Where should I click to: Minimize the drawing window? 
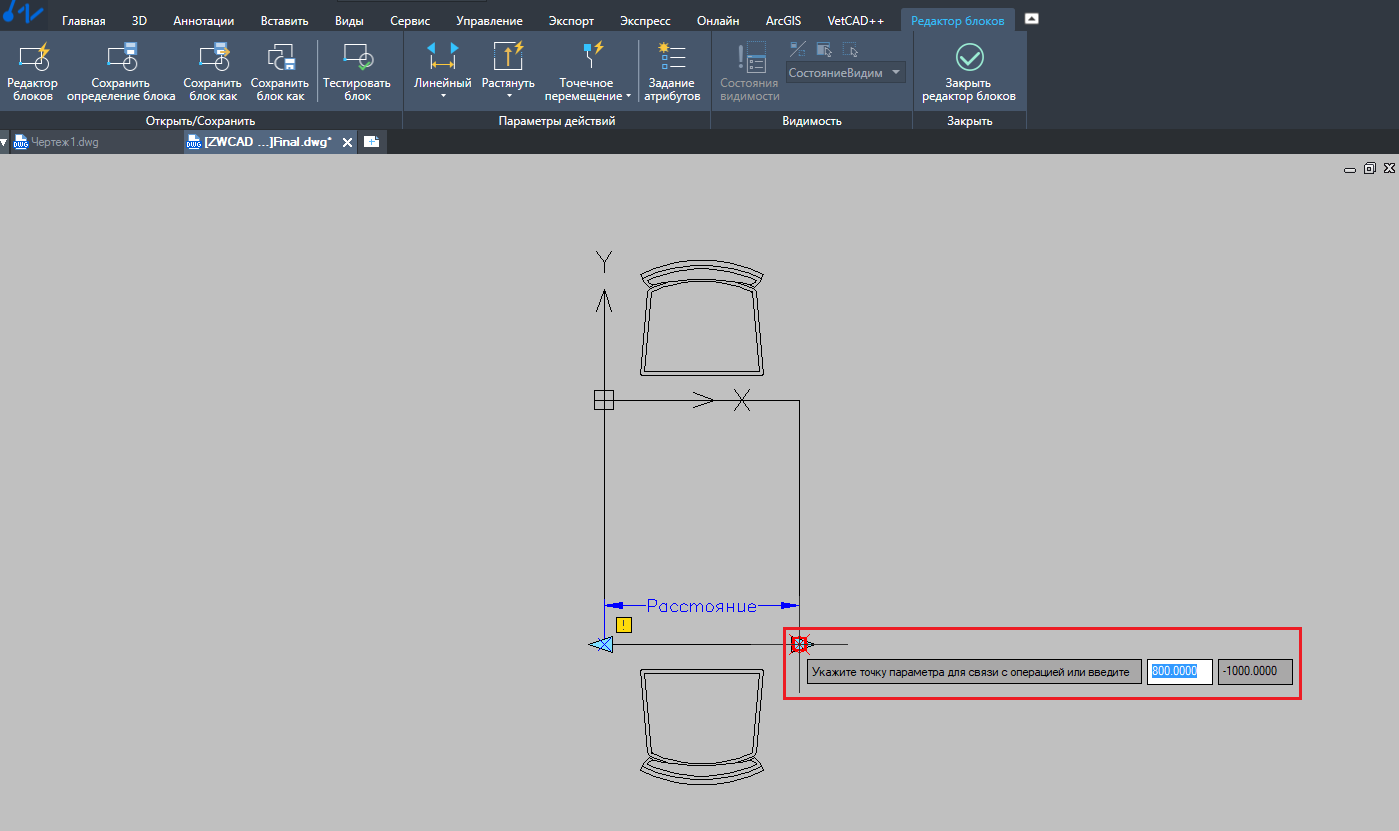(x=1352, y=170)
